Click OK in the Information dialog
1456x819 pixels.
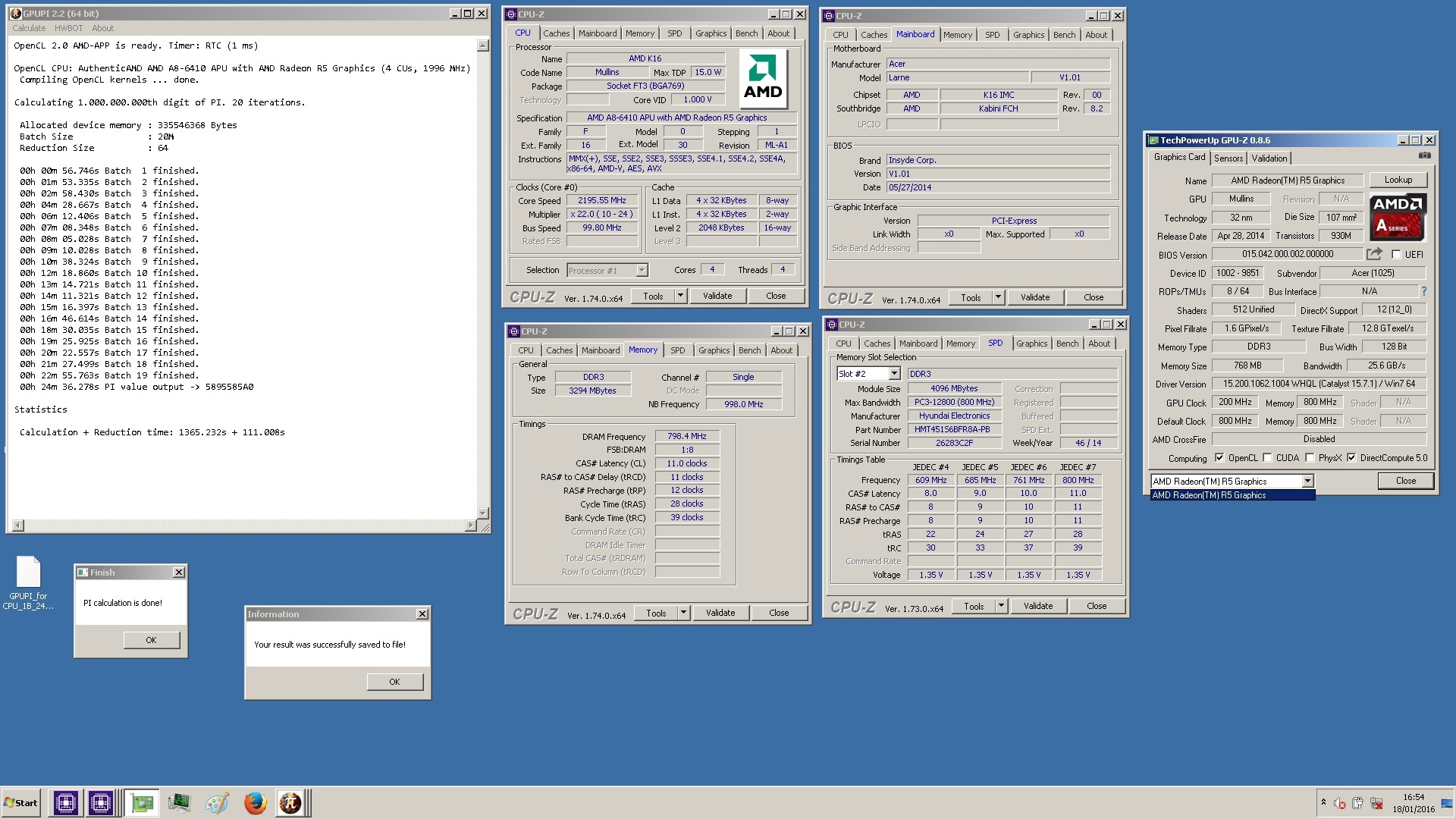[x=394, y=682]
